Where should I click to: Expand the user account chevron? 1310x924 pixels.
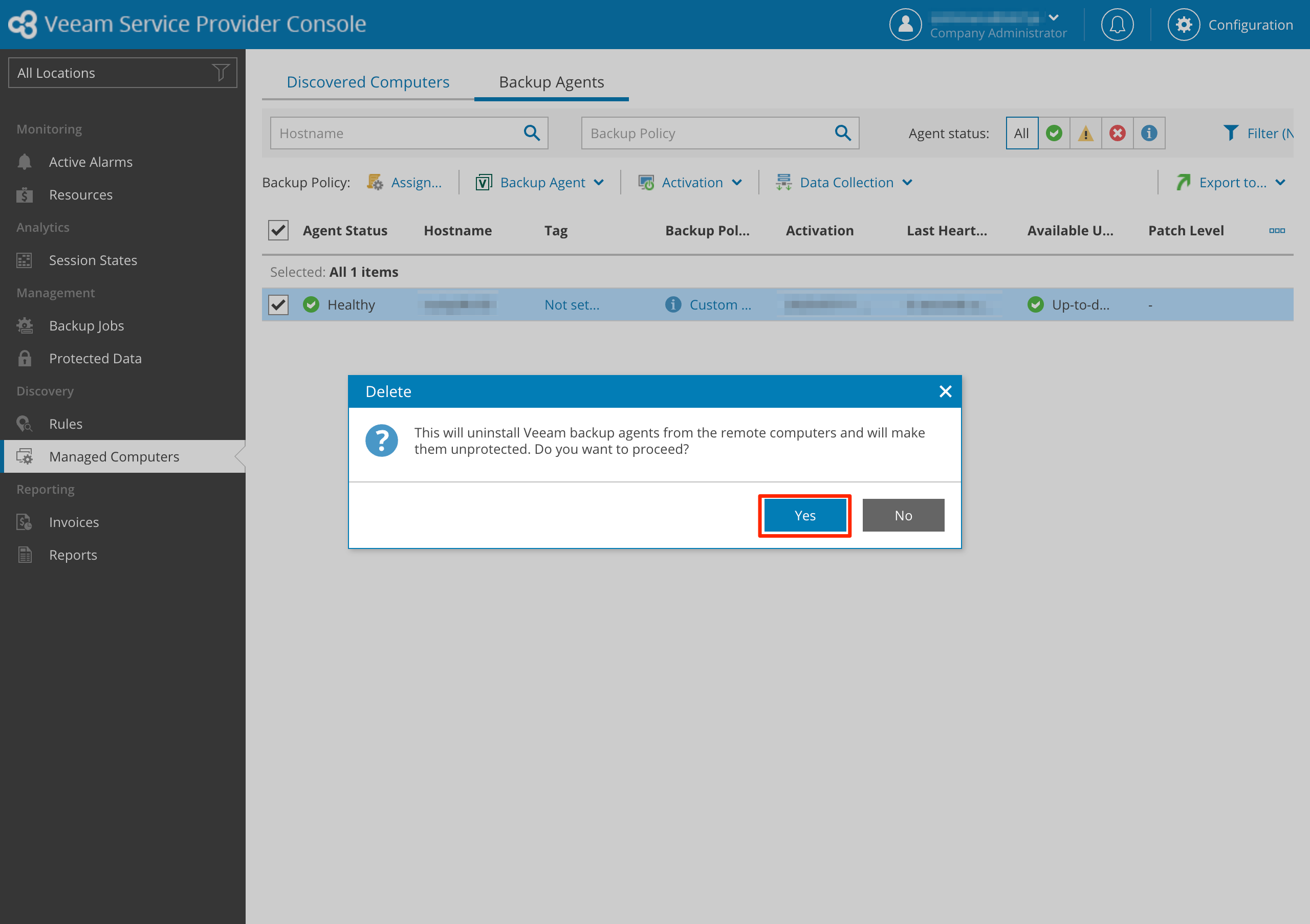[1053, 18]
